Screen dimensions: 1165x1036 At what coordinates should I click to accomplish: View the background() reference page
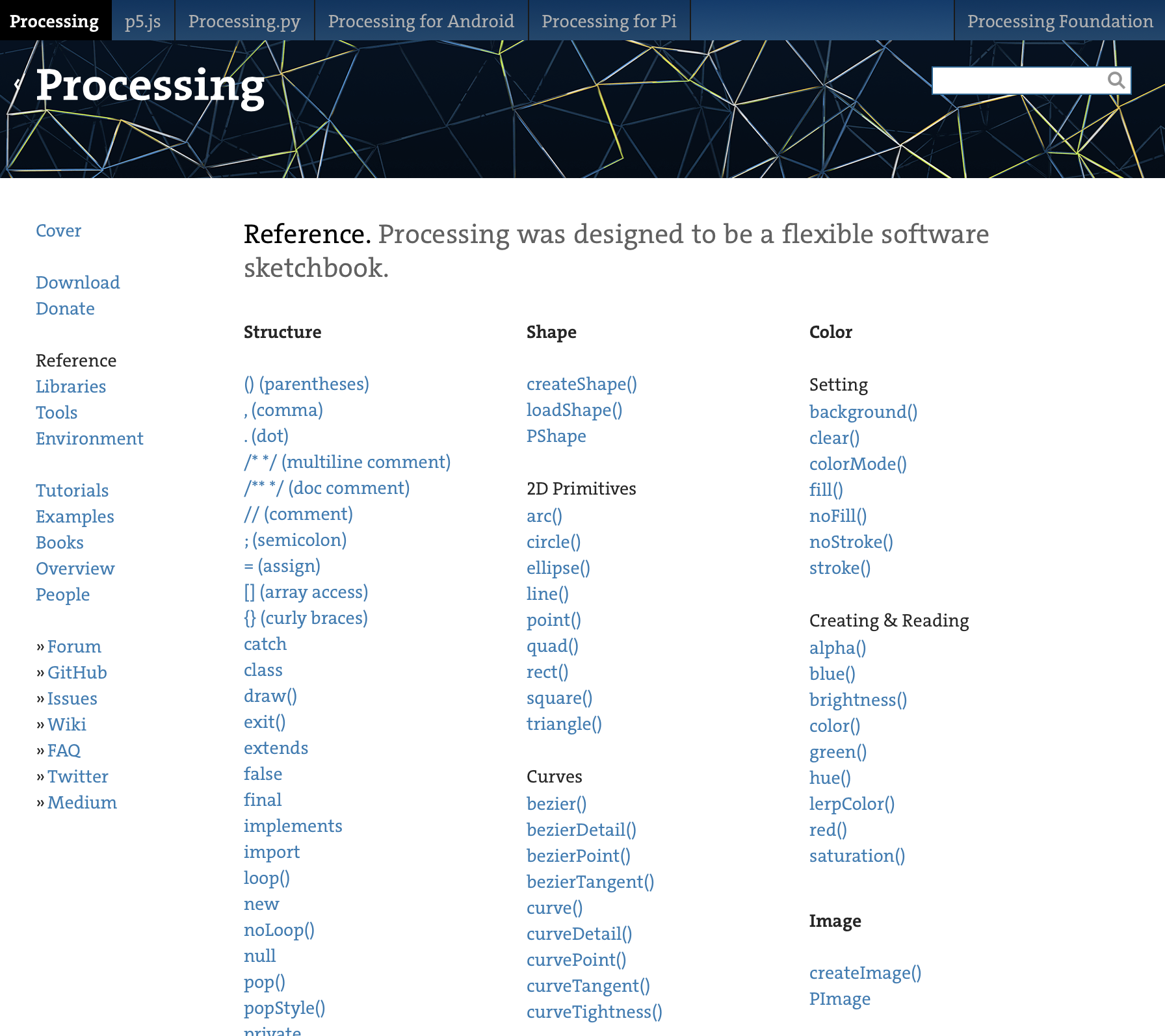coord(863,412)
